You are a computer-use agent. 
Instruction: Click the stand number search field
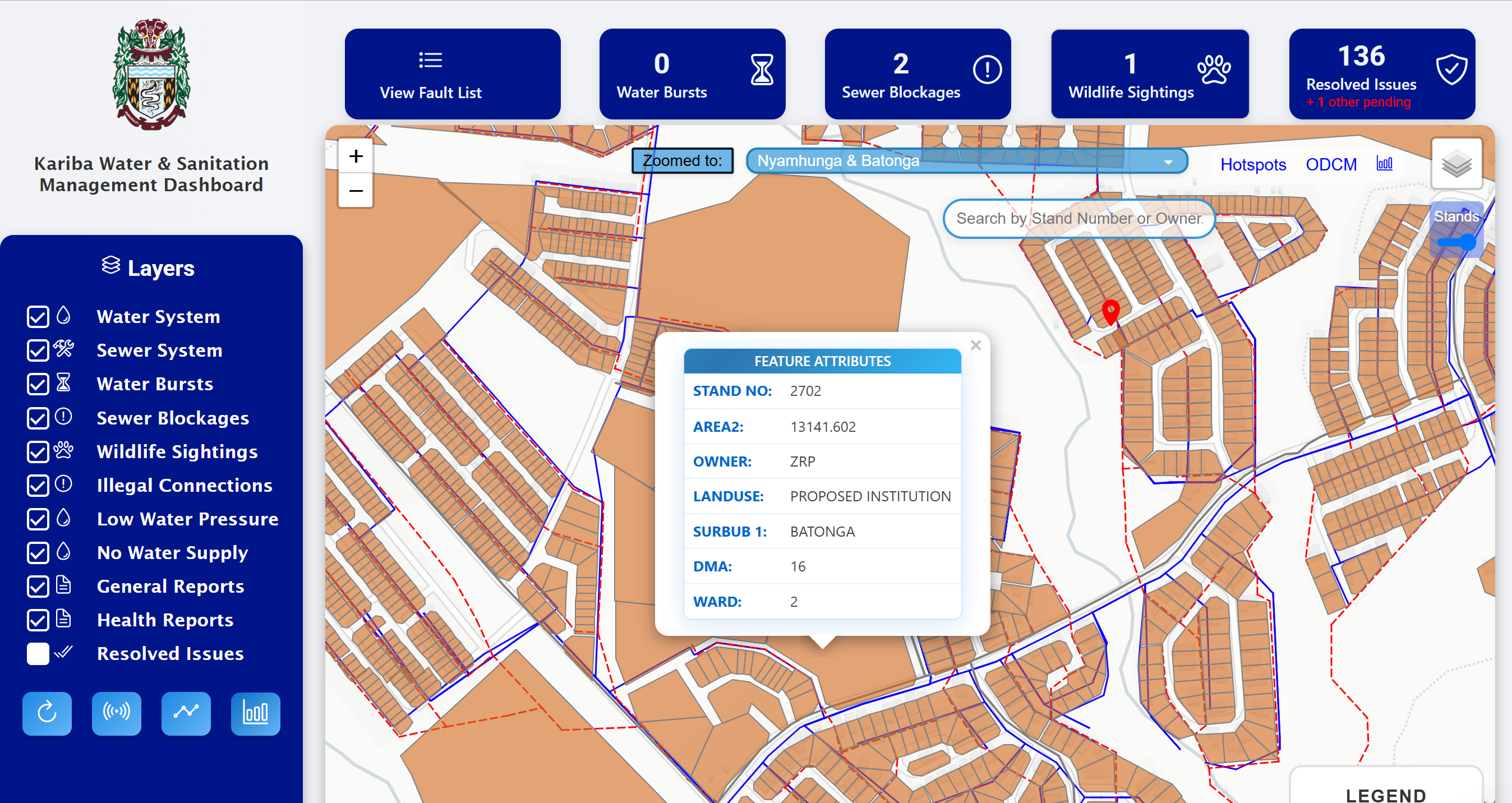coord(1078,218)
